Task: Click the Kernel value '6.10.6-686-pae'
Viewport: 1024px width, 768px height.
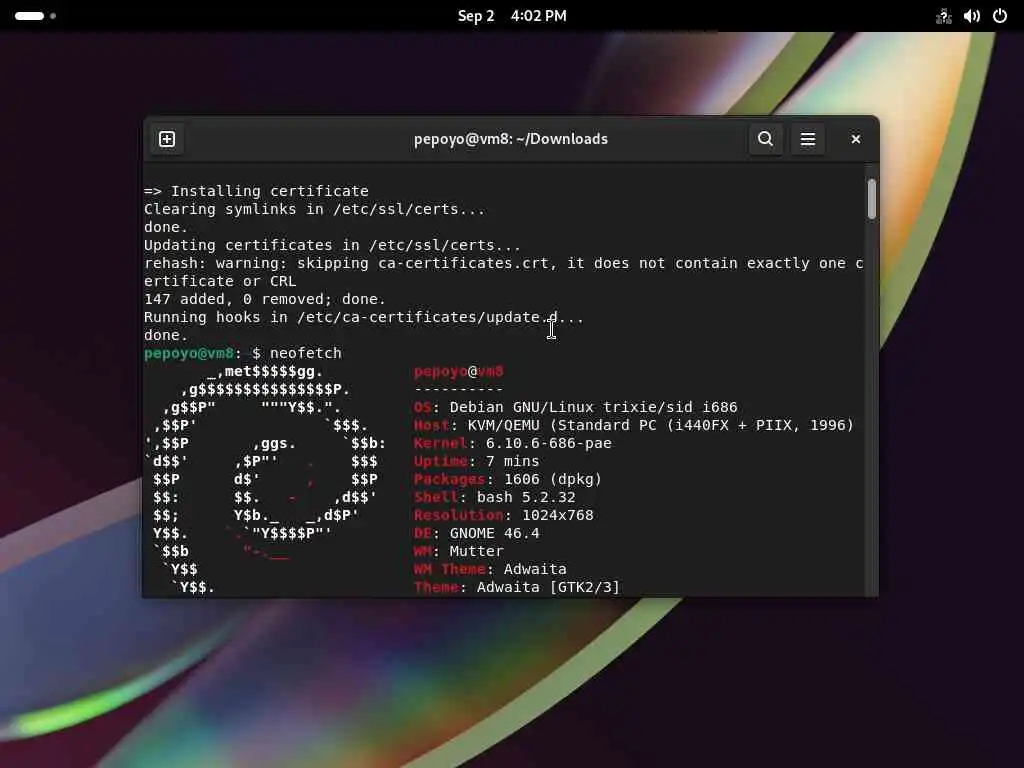Action: [549, 443]
